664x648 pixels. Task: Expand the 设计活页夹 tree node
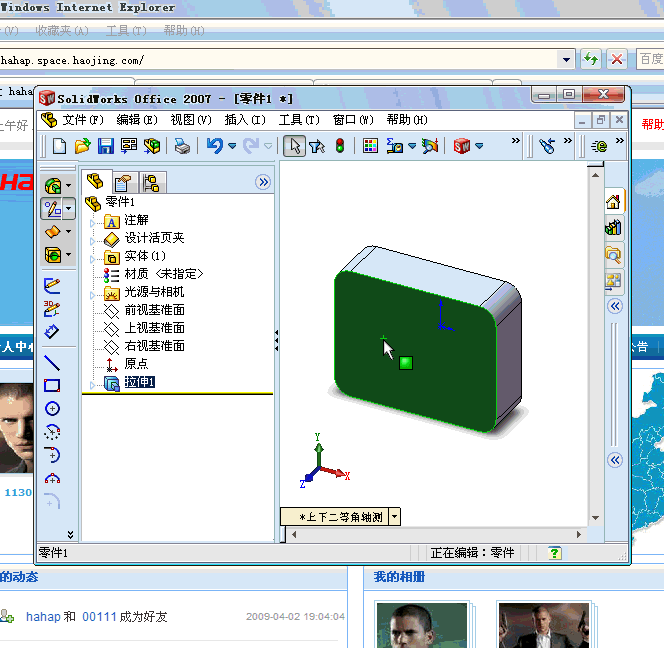tap(92, 241)
